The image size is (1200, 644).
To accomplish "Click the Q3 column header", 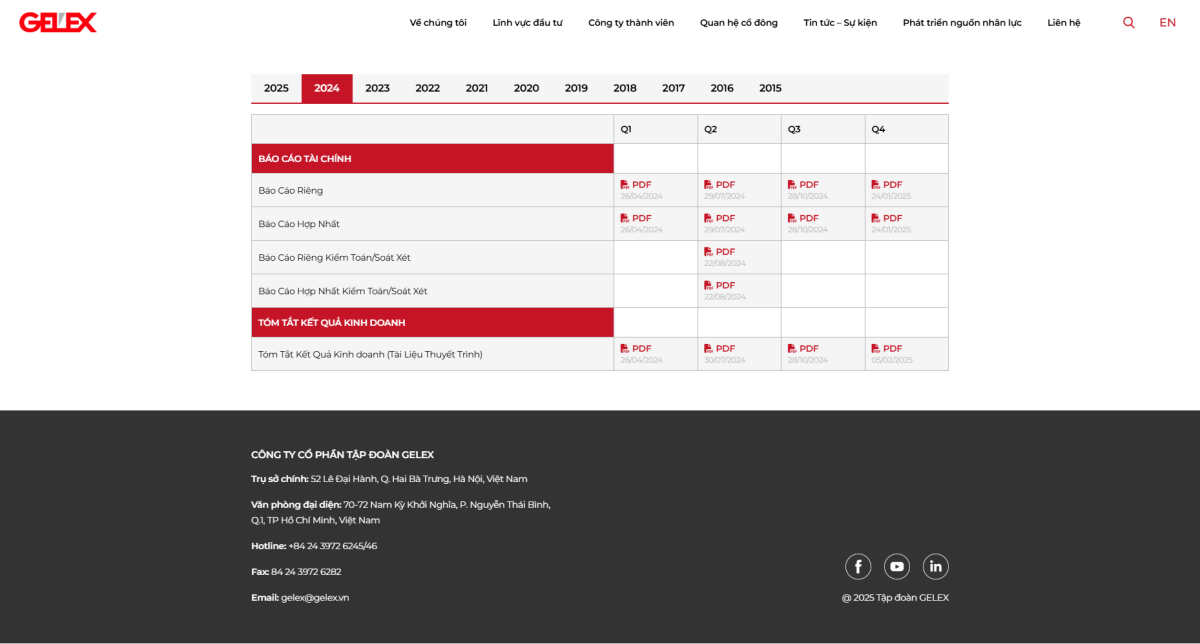I will click(x=824, y=129).
